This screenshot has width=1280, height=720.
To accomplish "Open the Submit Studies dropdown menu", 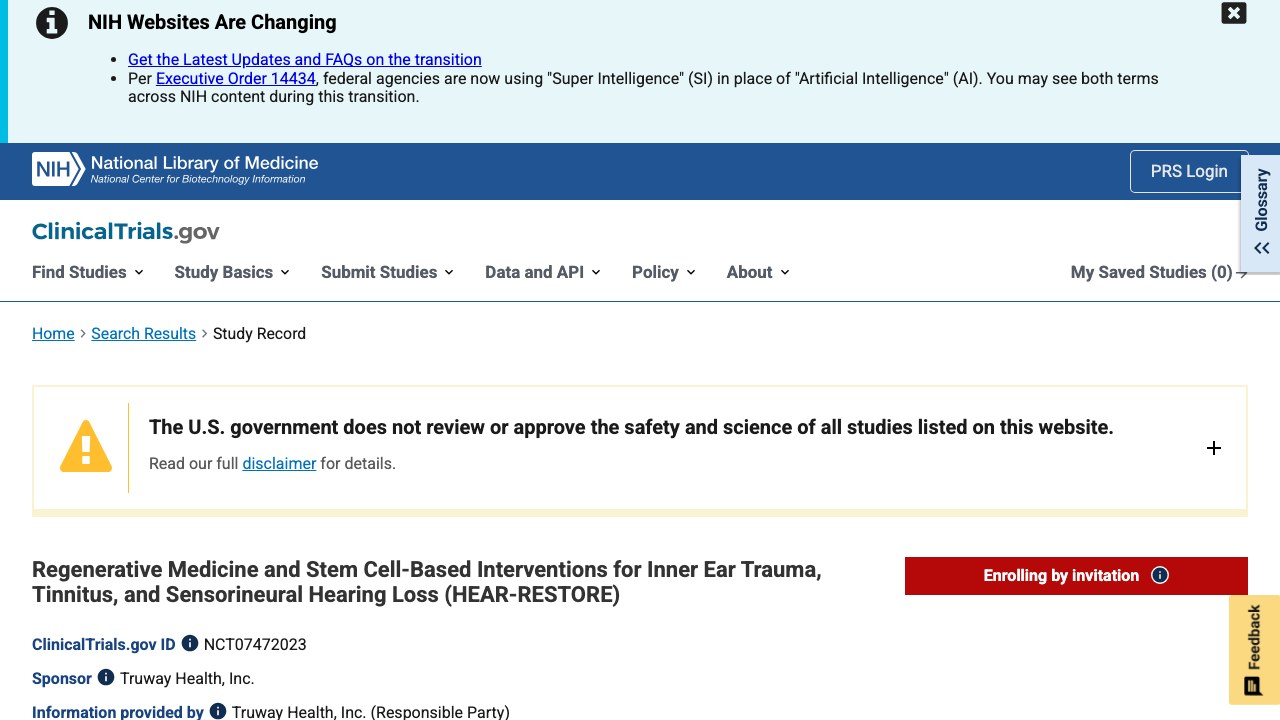I will [x=388, y=272].
